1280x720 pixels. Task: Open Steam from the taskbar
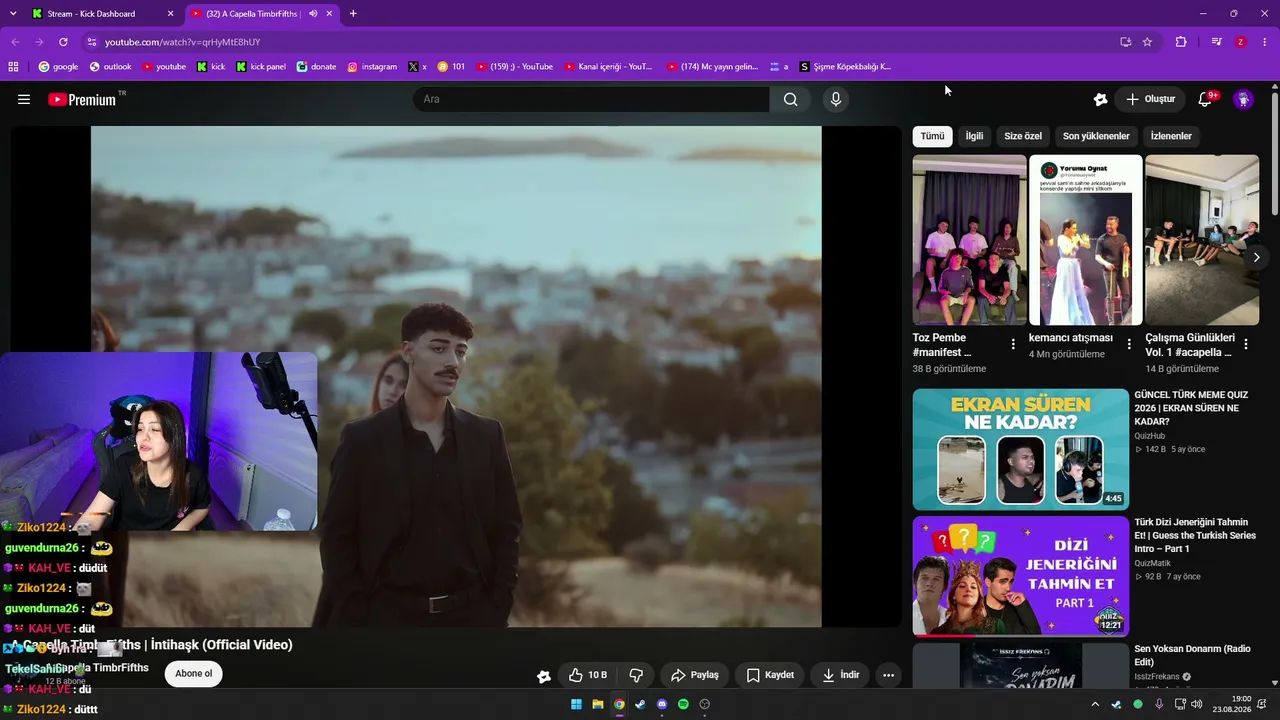[x=640, y=704]
